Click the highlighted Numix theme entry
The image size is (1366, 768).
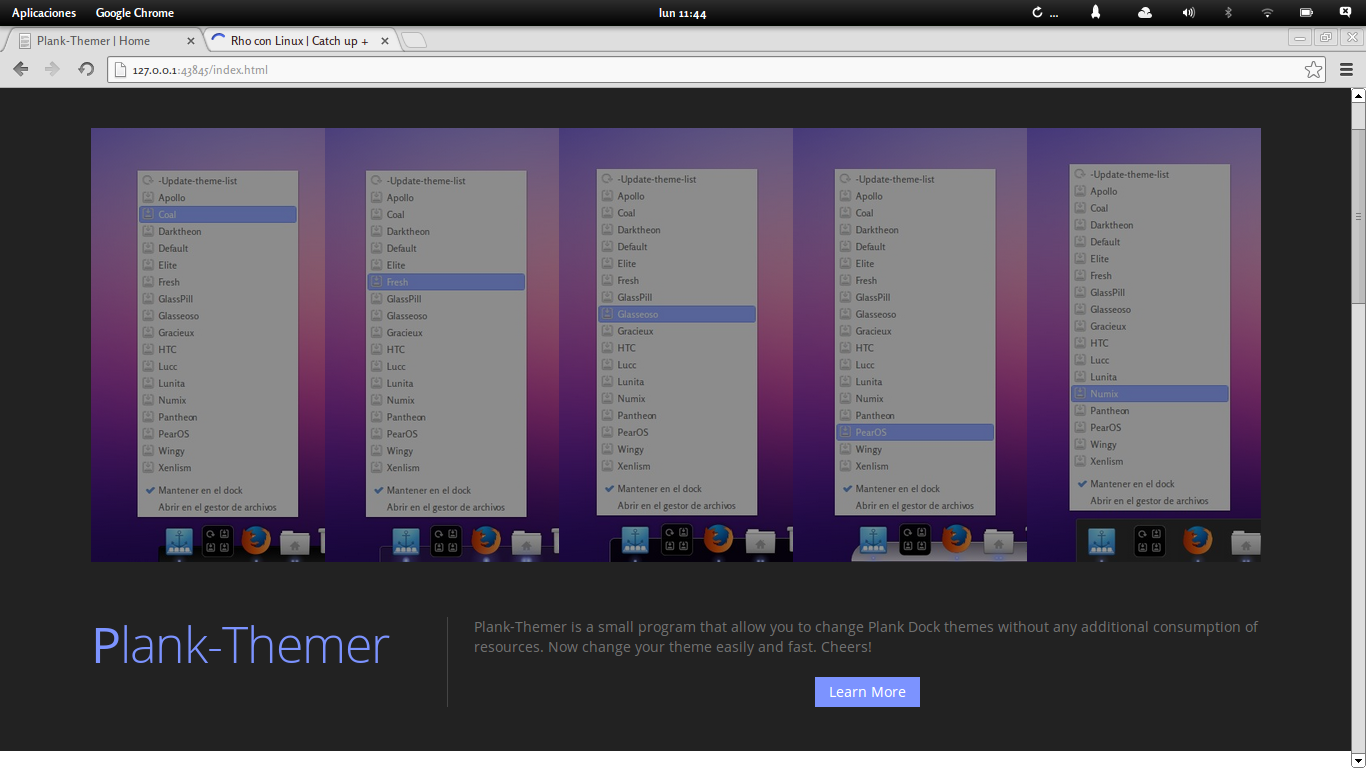point(1150,394)
